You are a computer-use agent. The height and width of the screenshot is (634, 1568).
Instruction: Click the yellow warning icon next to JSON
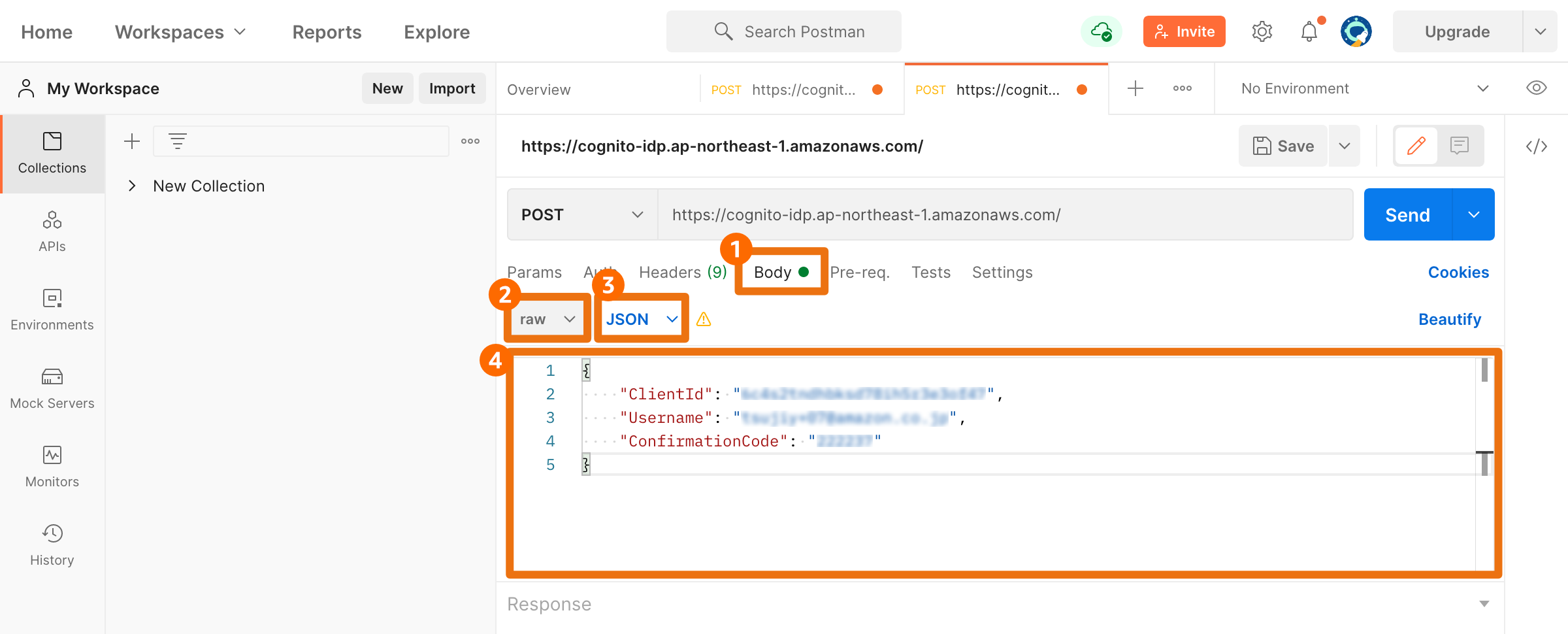(704, 319)
